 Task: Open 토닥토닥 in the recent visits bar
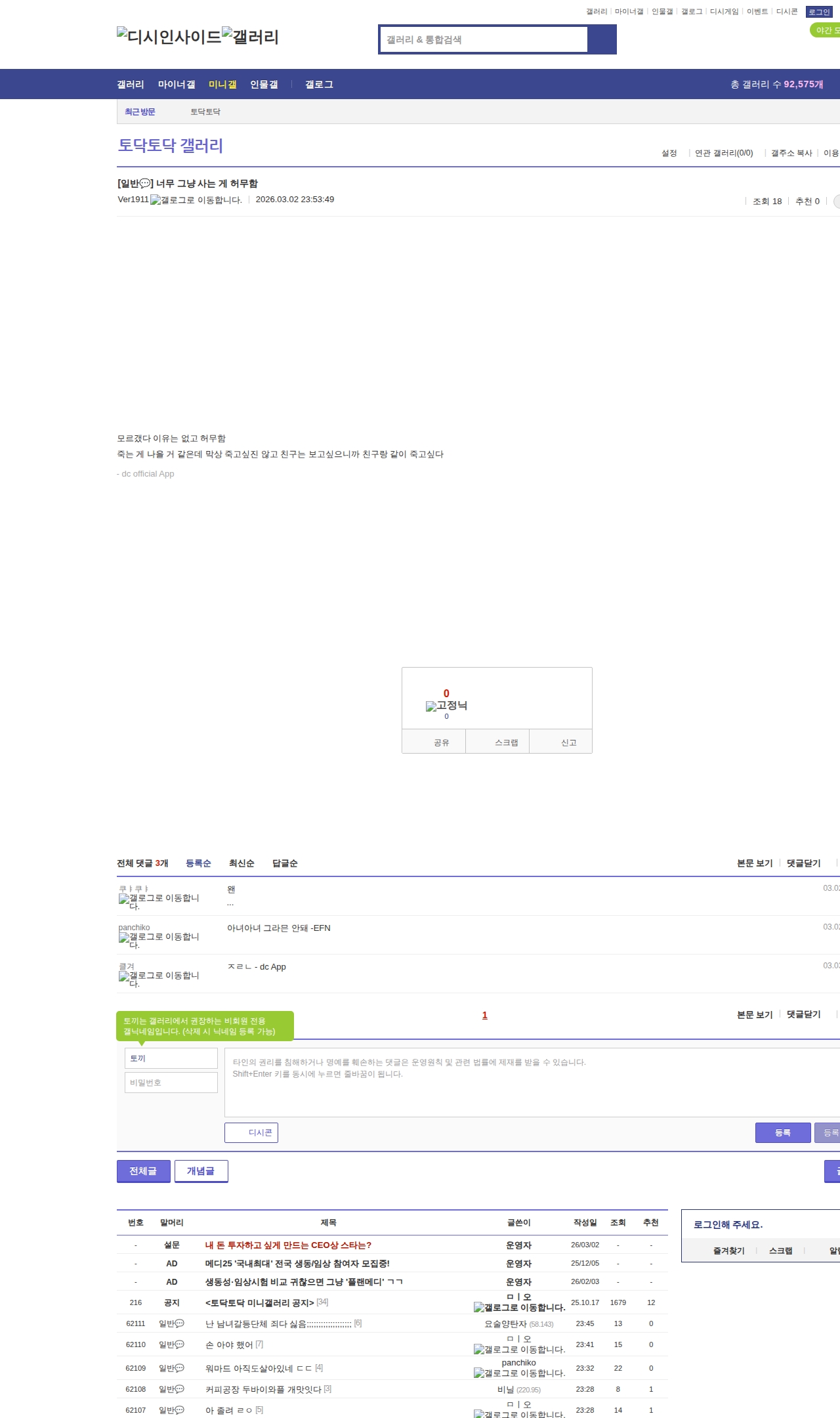205,112
